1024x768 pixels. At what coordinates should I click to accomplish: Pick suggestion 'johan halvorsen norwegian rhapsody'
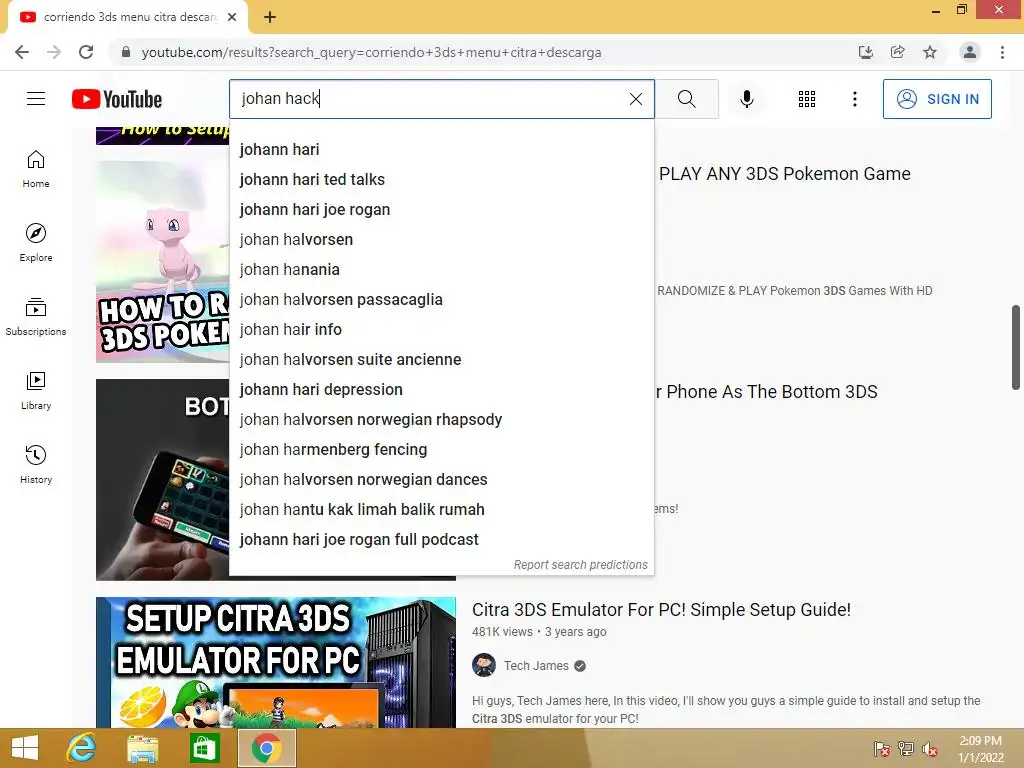click(441, 420)
